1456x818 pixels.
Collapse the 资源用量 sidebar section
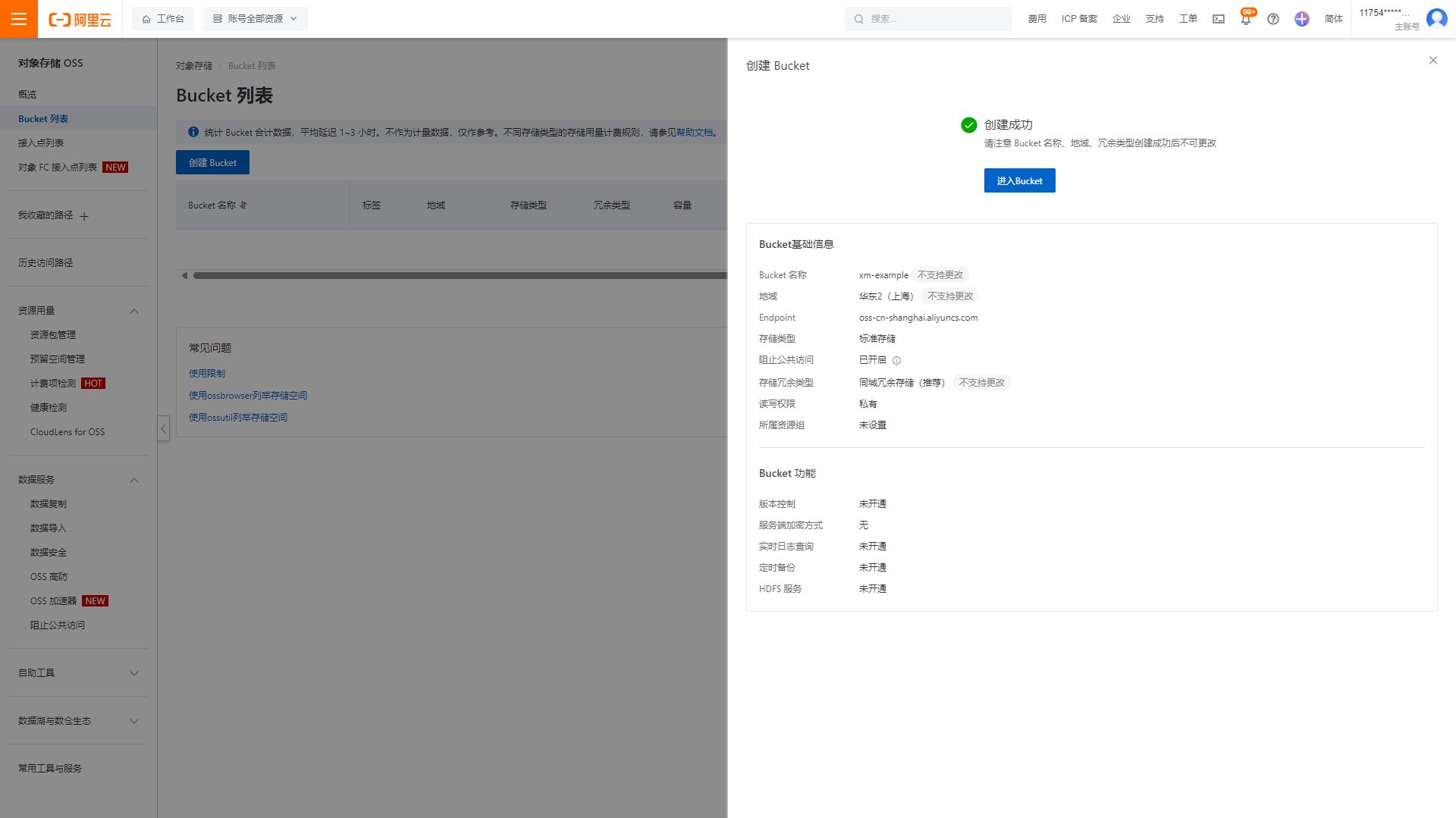[134, 311]
